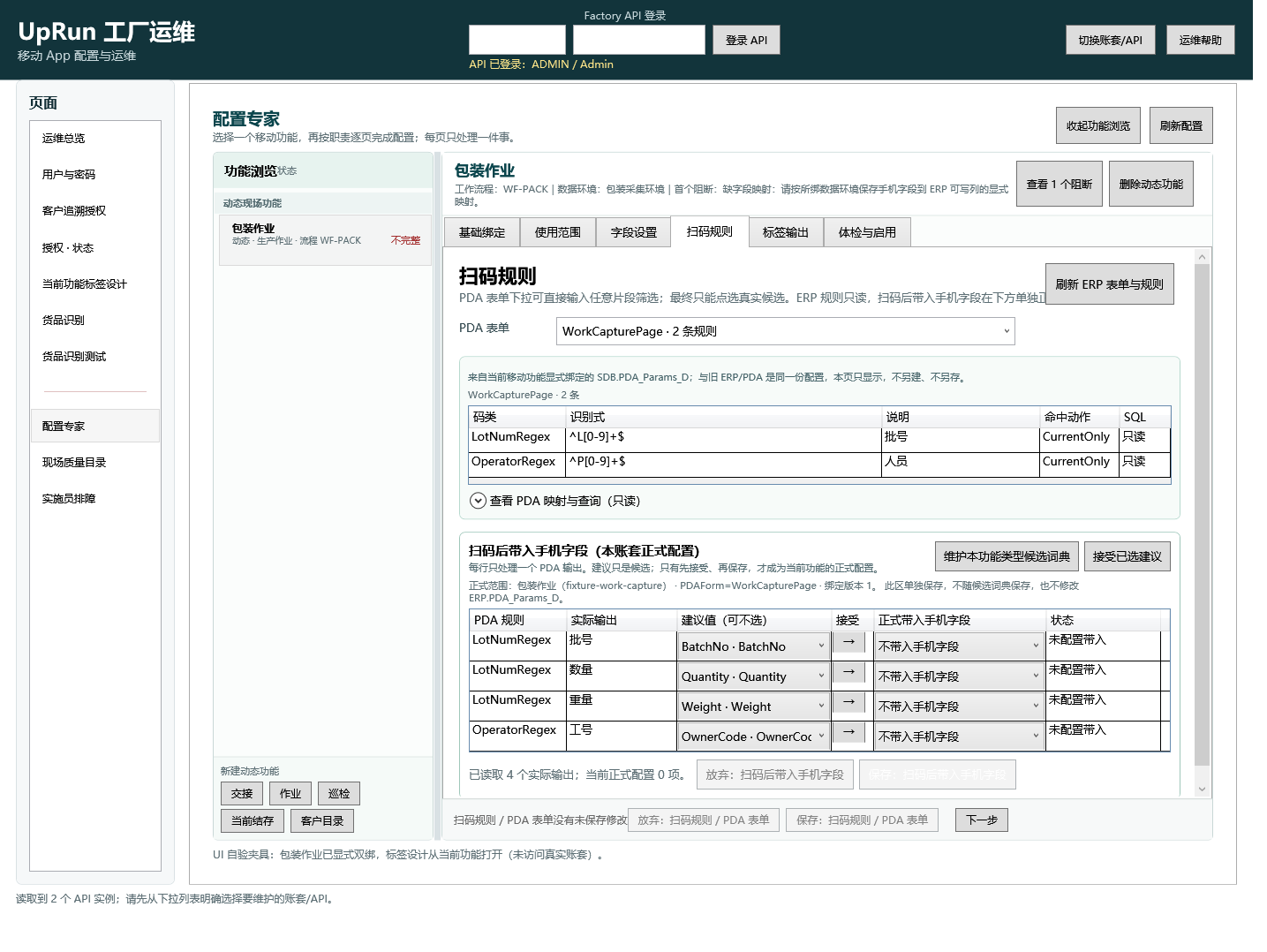Switch to the 标签输出 tab

tap(786, 232)
